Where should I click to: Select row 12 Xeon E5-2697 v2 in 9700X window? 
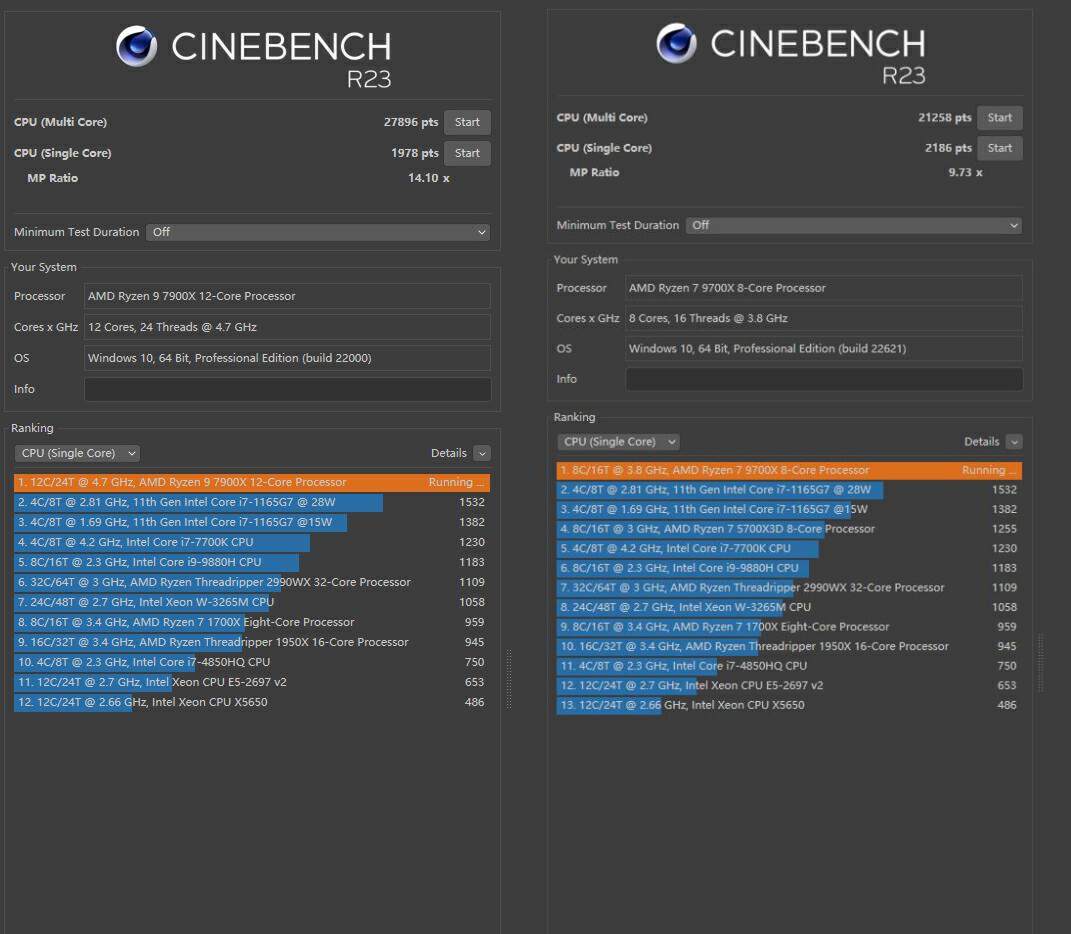(790, 686)
